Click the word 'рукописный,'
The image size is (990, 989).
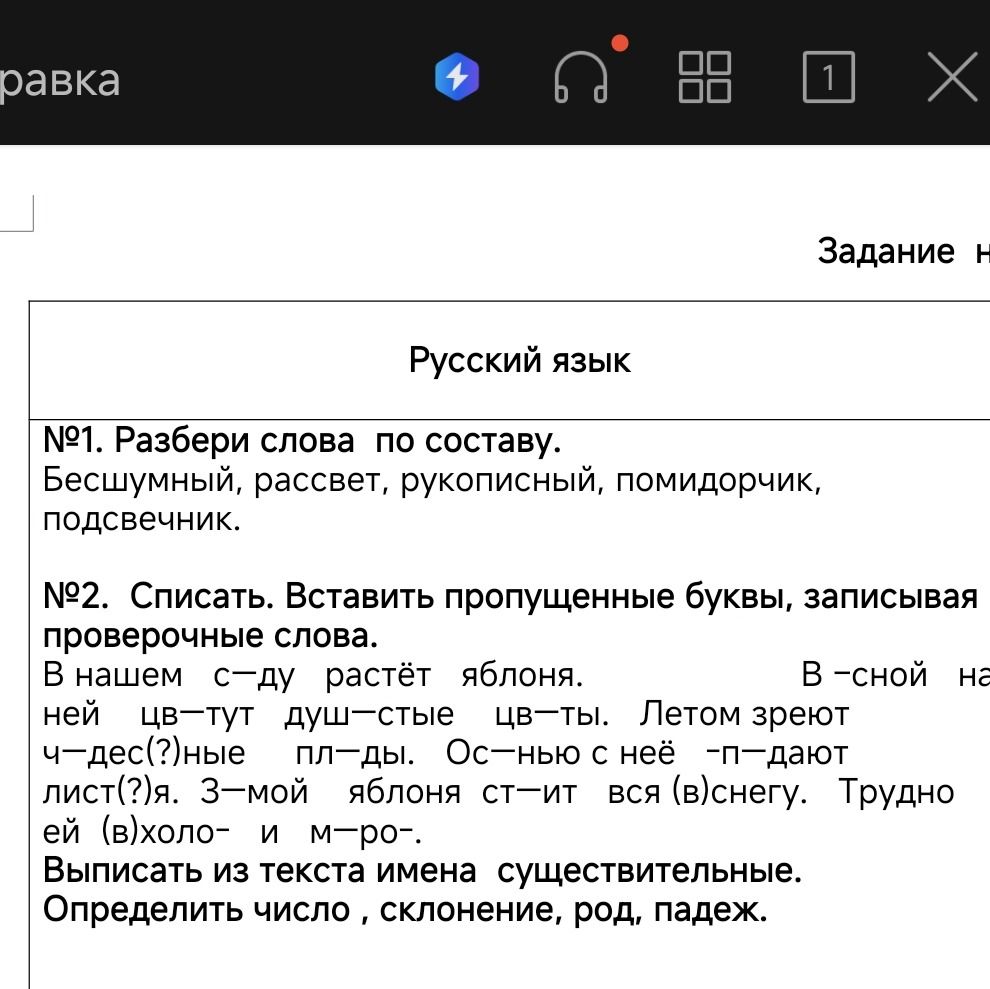(502, 480)
